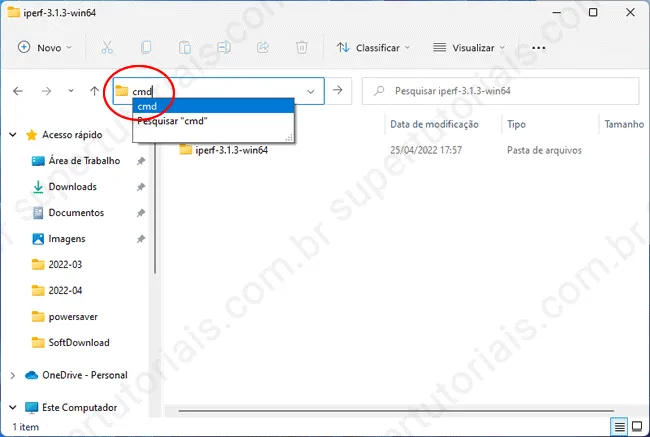The width and height of the screenshot is (650, 437).
Task: Go up one folder level arrow
Action: 94,90
